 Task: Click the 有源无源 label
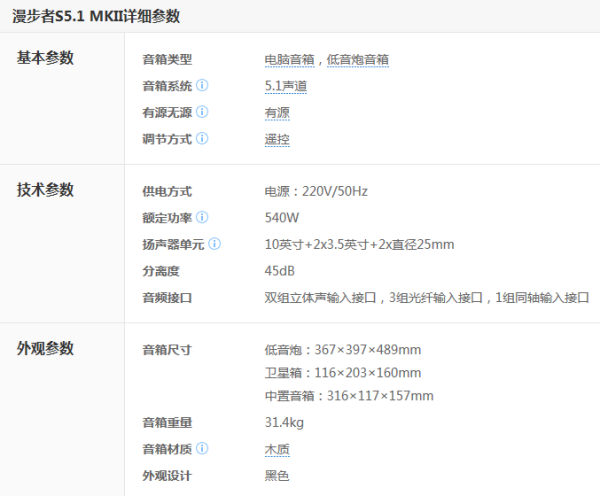pyautogui.click(x=167, y=113)
